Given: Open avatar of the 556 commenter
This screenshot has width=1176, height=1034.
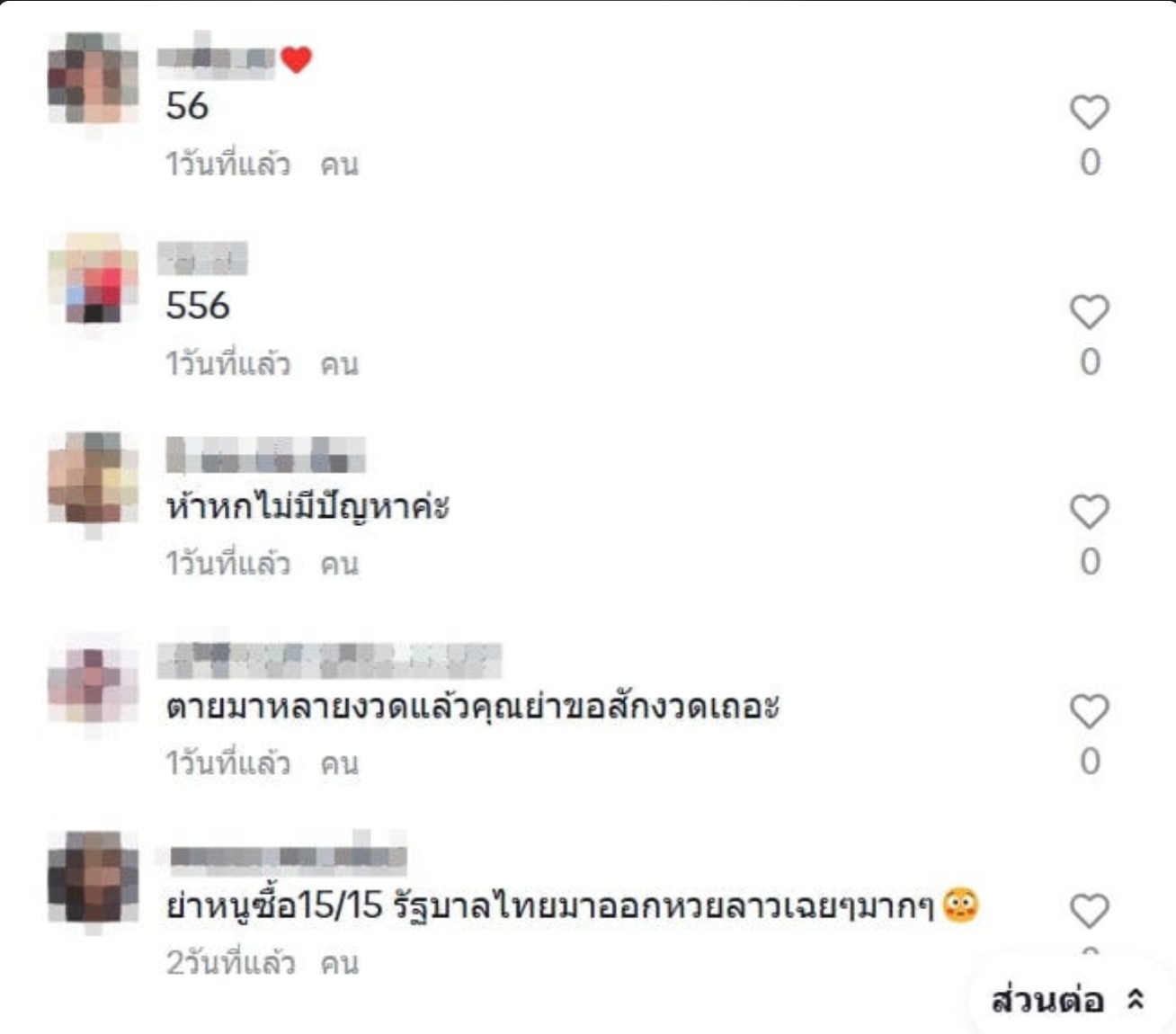Looking at the screenshot, I should tap(93, 278).
